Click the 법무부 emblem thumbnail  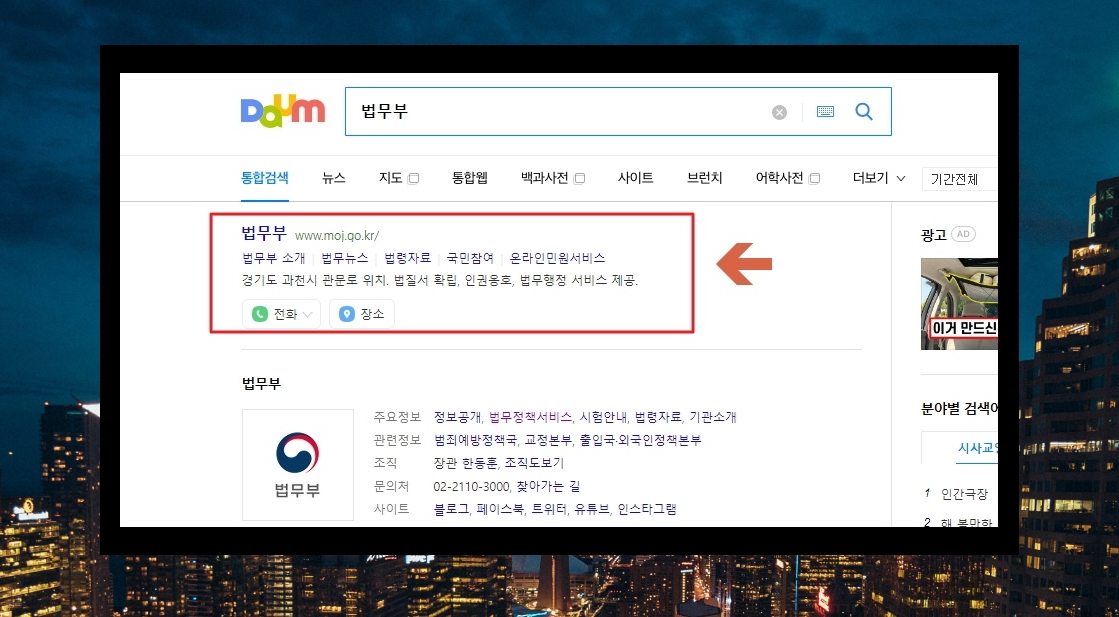coord(298,464)
